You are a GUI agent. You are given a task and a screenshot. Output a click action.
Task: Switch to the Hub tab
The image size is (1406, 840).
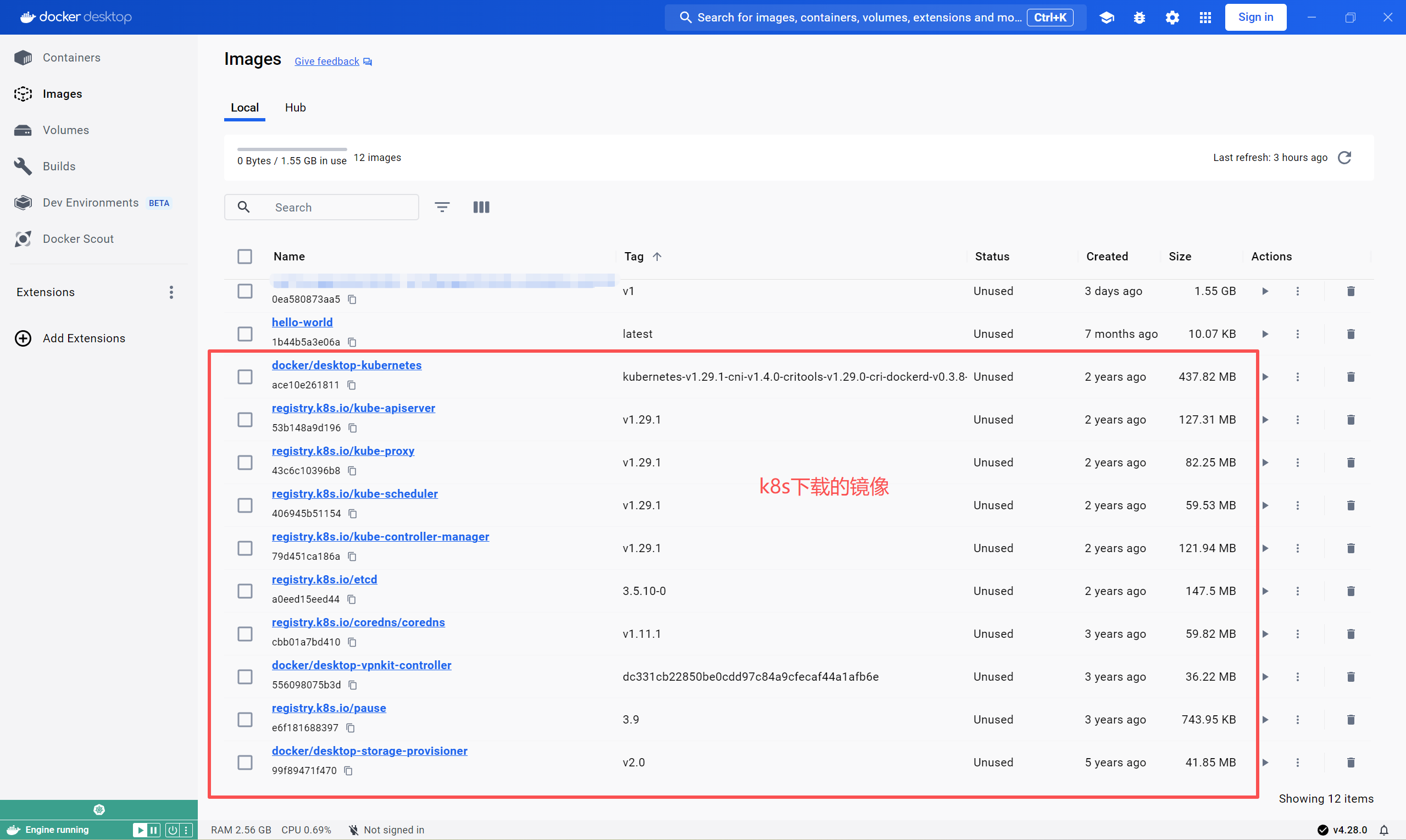(x=295, y=108)
